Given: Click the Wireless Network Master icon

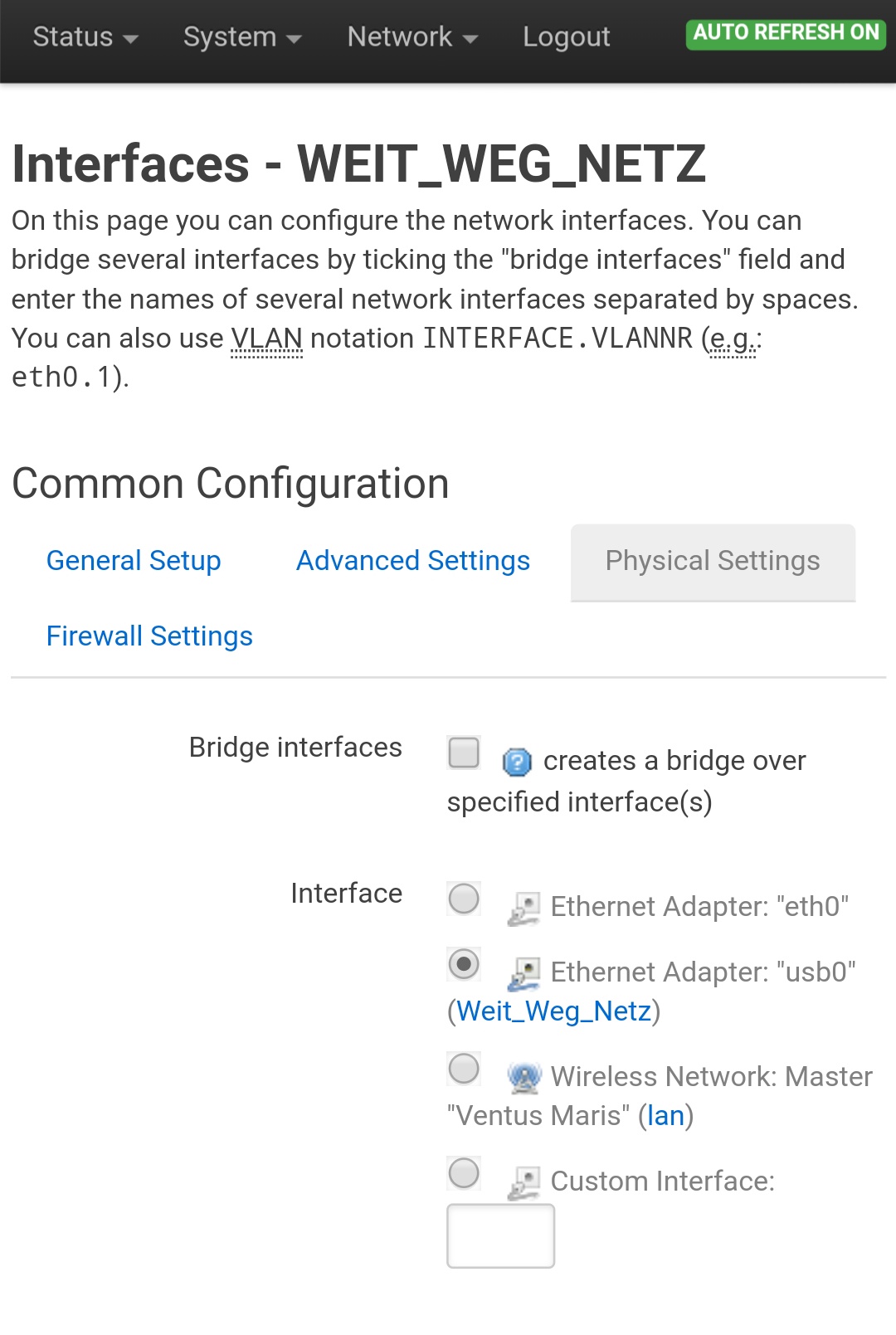Looking at the screenshot, I should [x=524, y=1077].
